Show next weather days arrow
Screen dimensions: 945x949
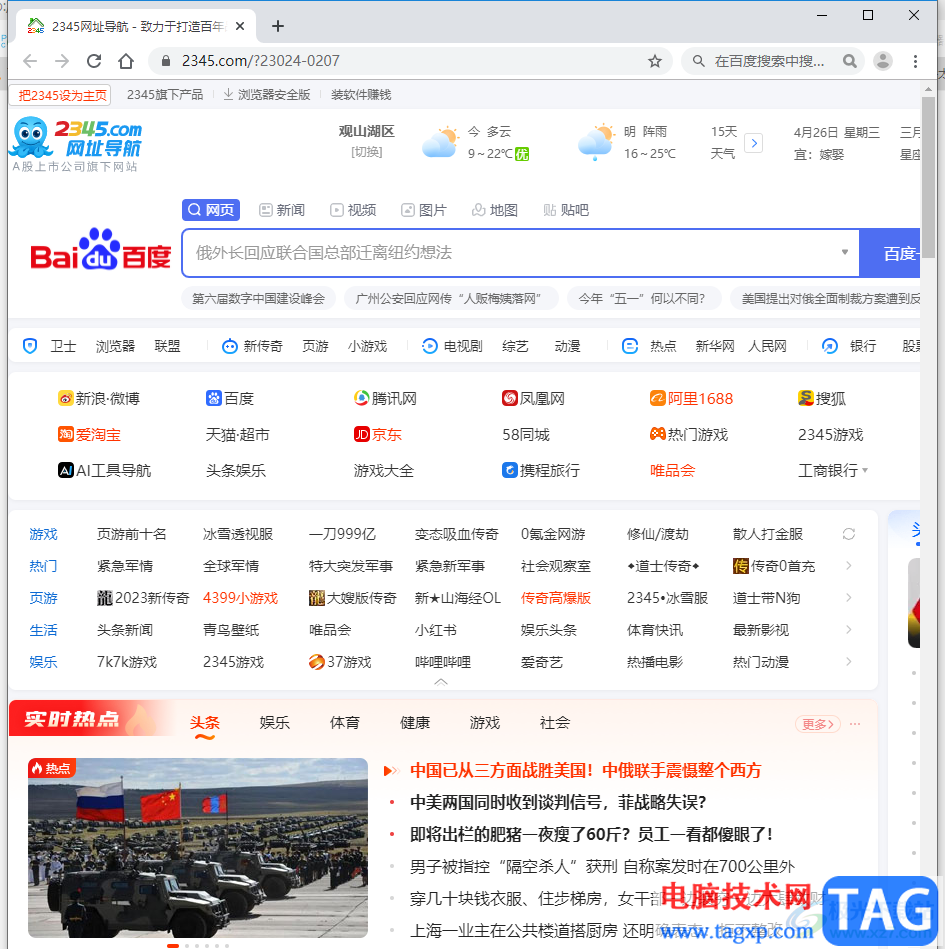point(753,143)
